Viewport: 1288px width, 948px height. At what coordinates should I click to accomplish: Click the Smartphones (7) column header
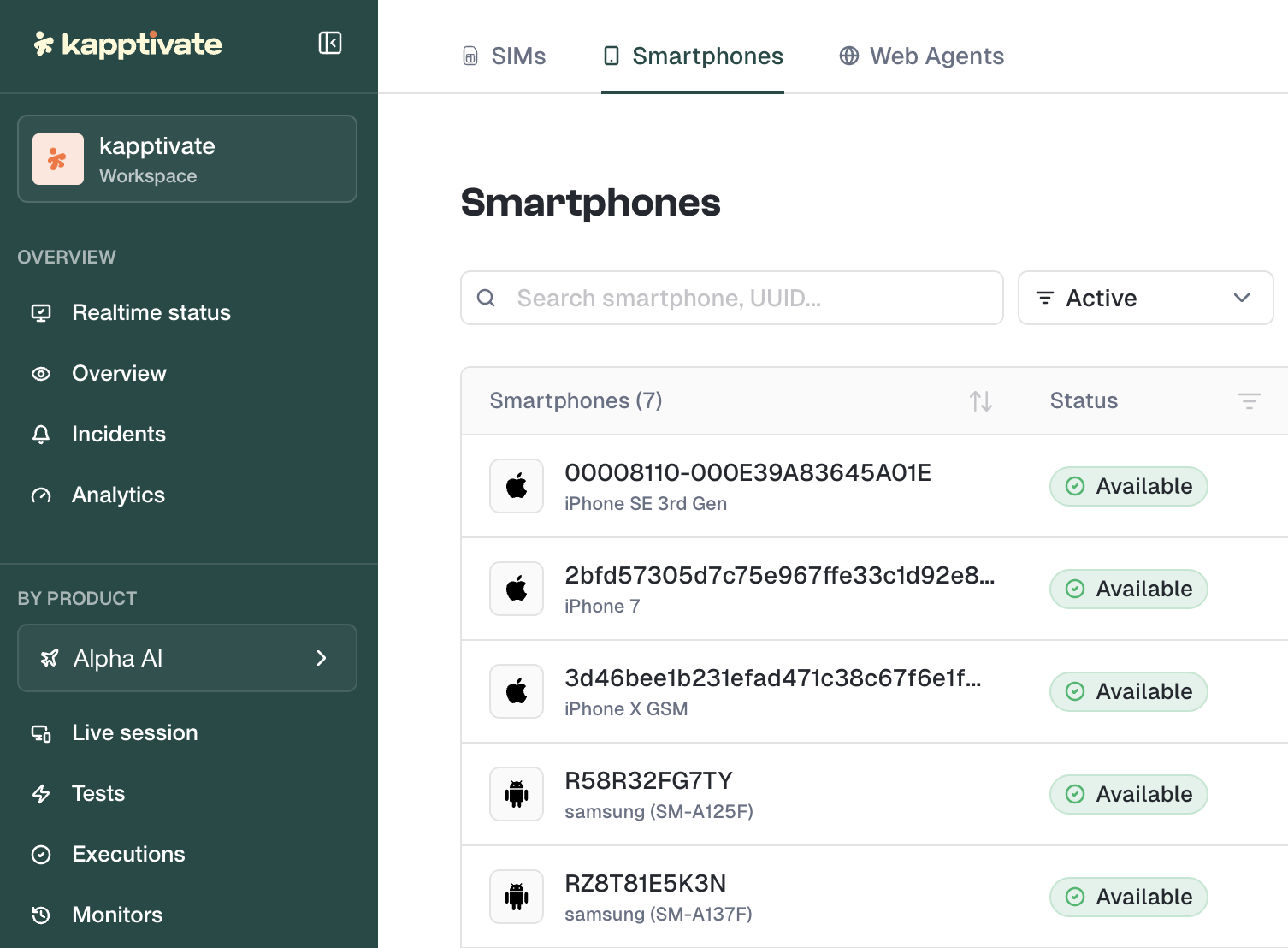tap(576, 400)
